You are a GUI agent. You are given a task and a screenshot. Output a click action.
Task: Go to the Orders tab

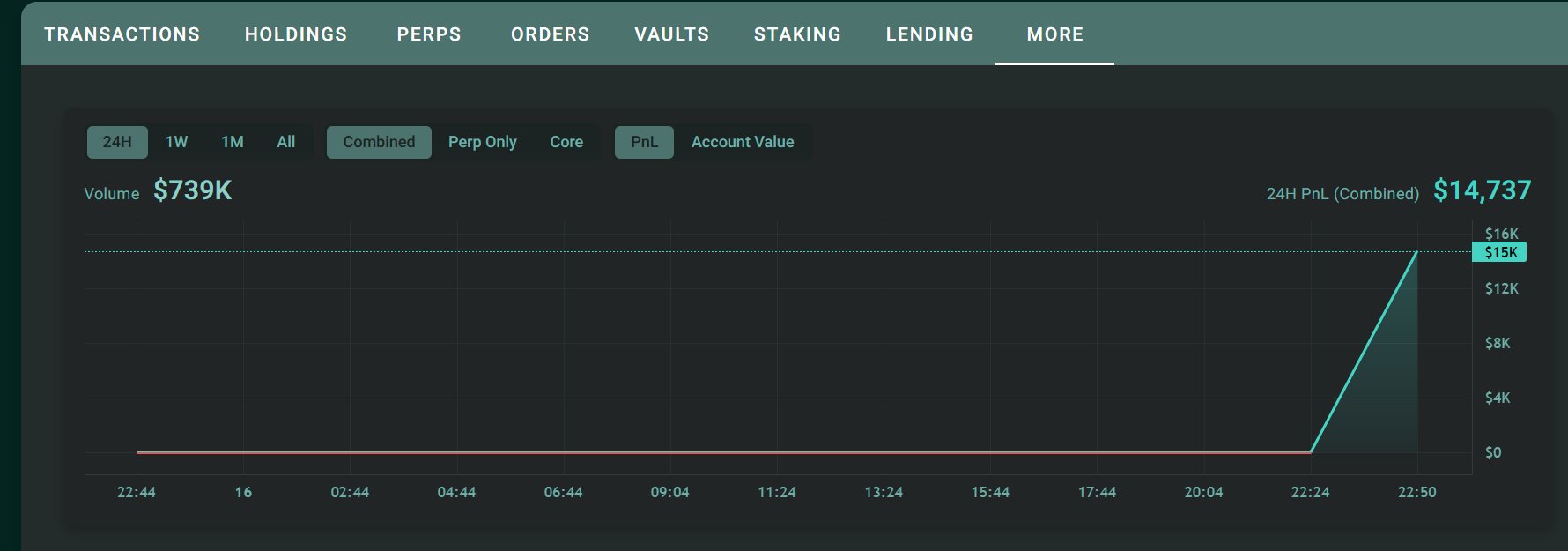tap(551, 34)
